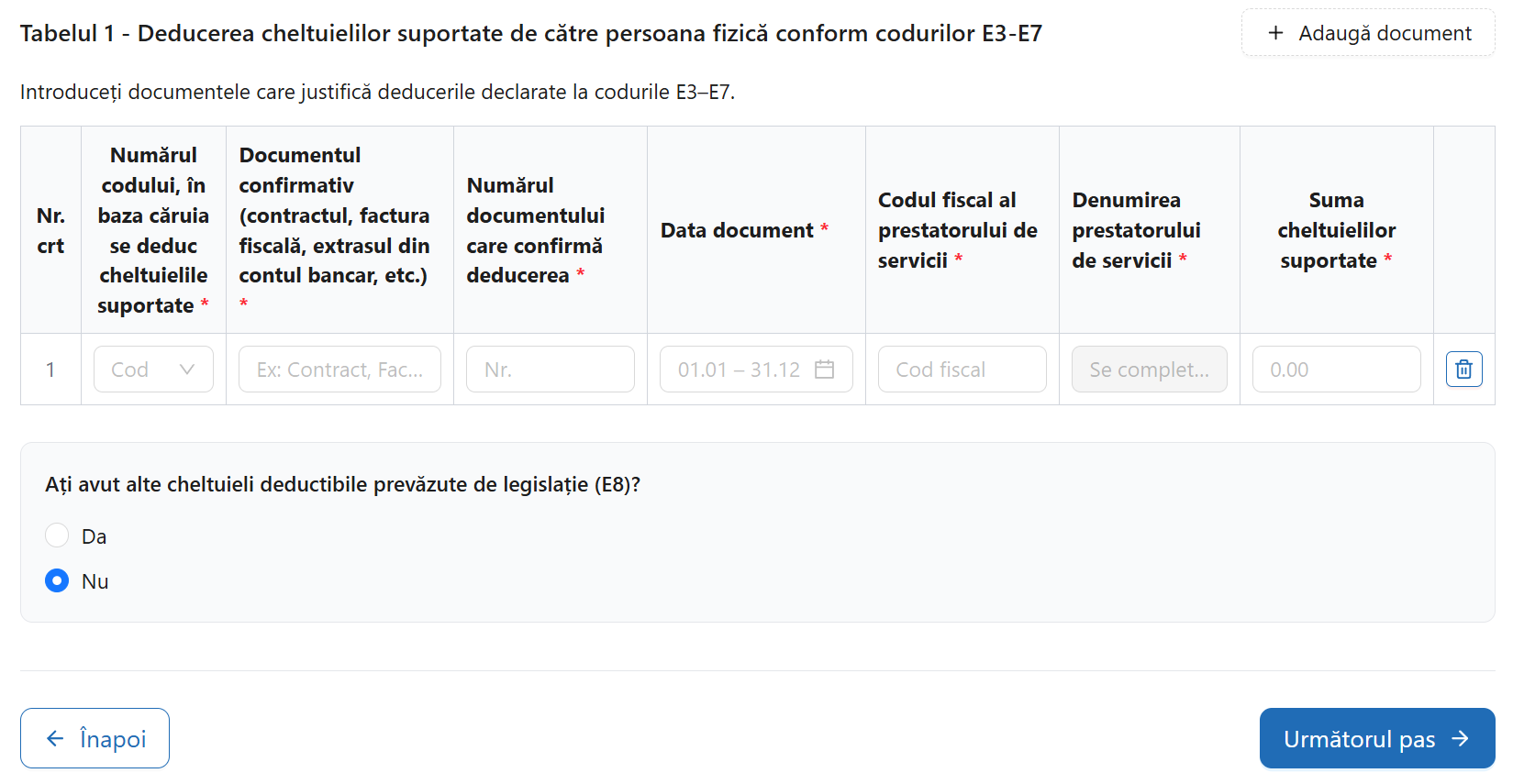Click the Suma cheltuielilor 0.00 field
The height and width of the screenshot is (784, 1513).
1336,370
